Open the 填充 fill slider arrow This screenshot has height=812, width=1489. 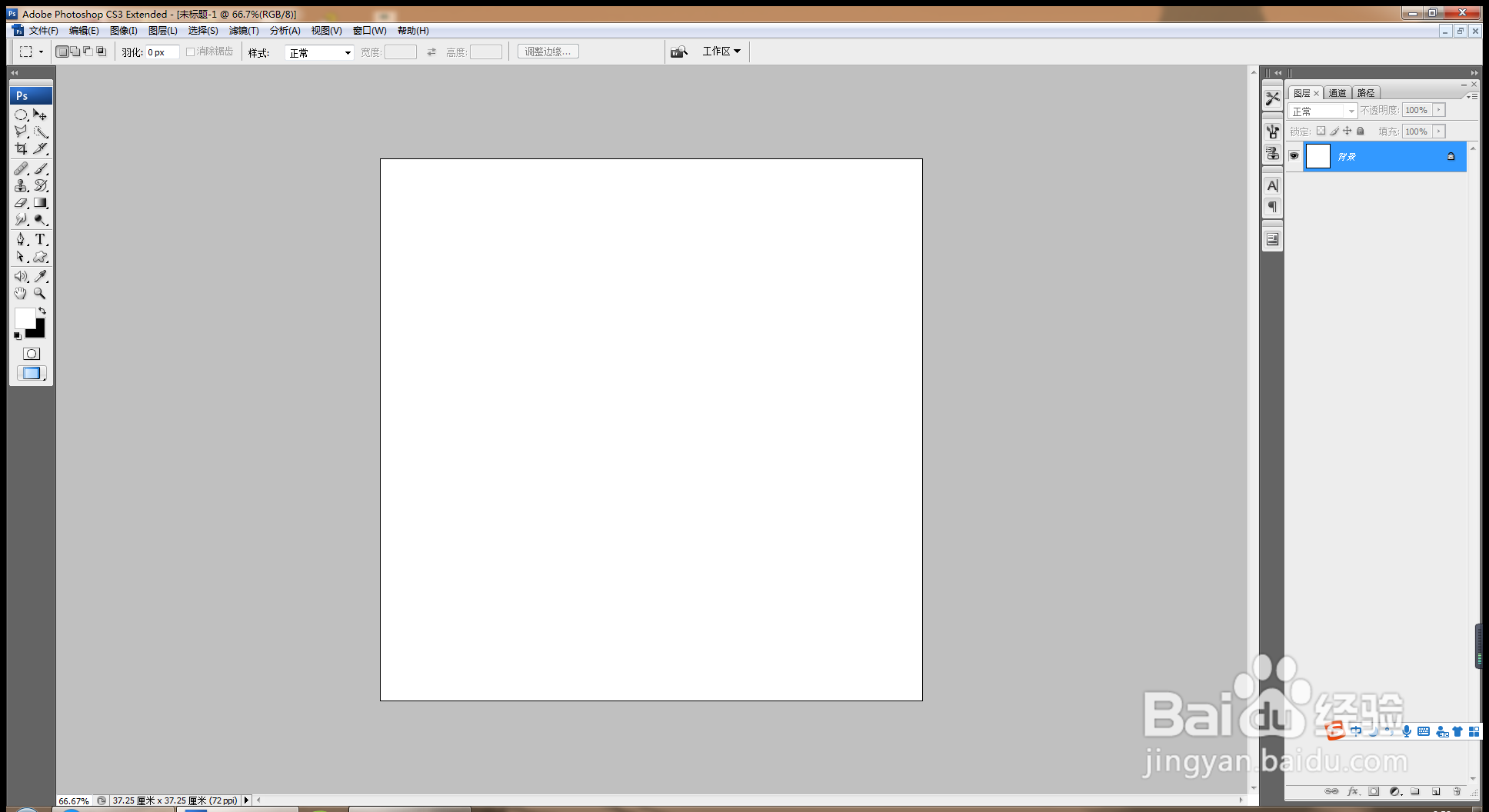pos(1439,131)
